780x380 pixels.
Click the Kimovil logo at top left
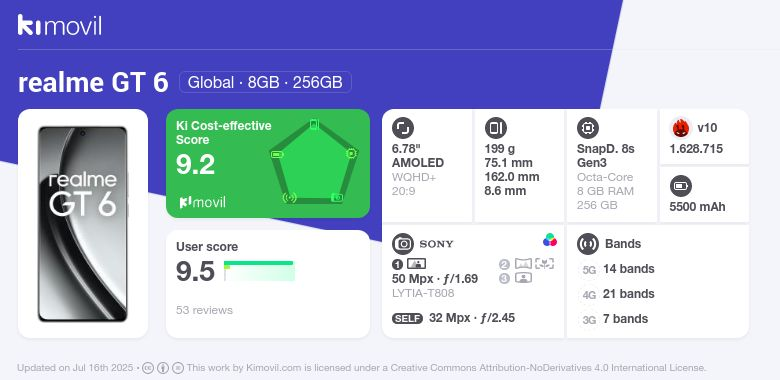click(x=60, y=25)
